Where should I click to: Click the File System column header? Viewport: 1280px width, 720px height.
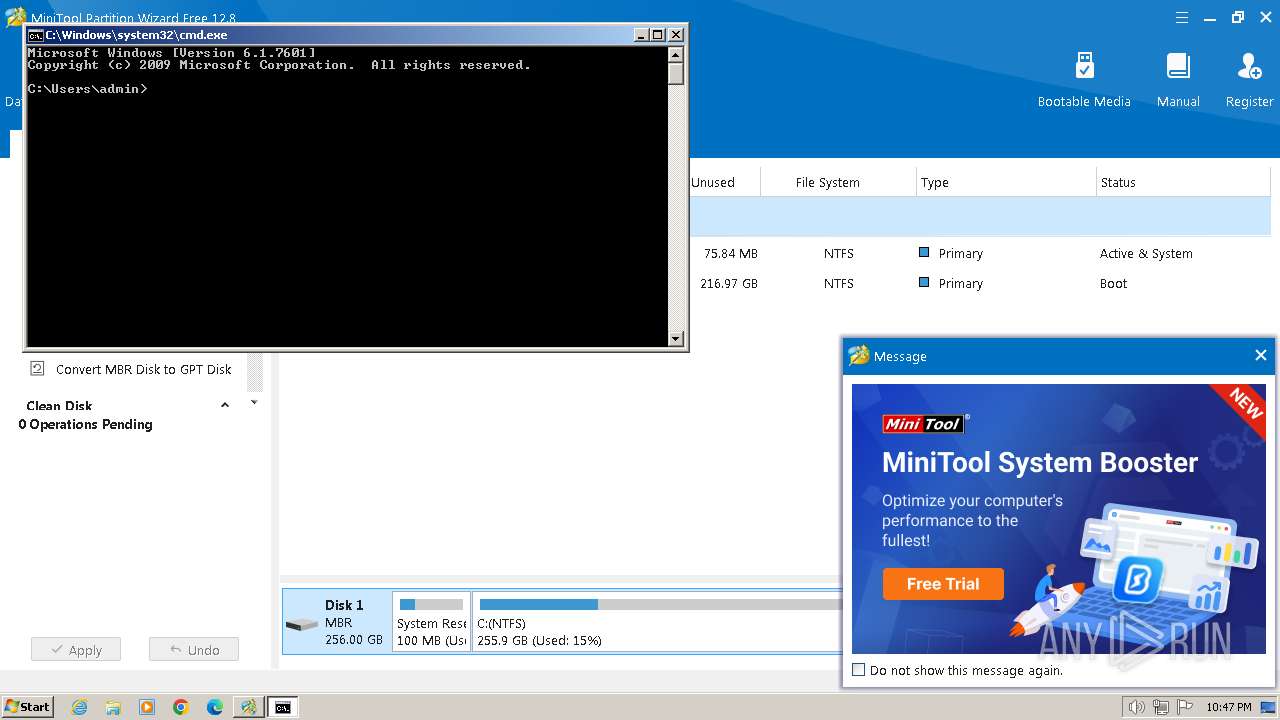point(828,182)
